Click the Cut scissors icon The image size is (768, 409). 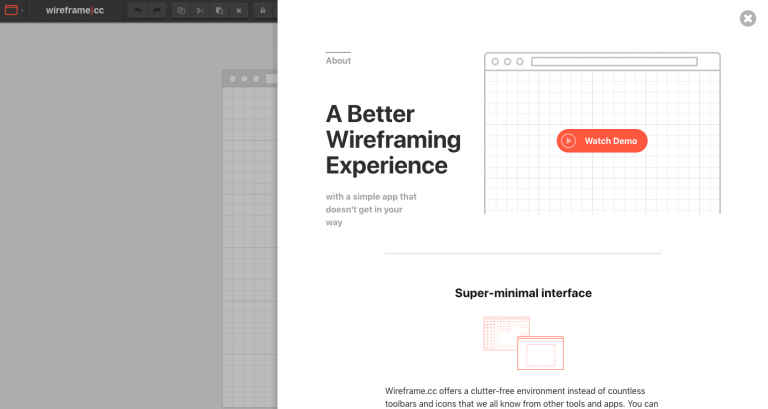[x=200, y=10]
